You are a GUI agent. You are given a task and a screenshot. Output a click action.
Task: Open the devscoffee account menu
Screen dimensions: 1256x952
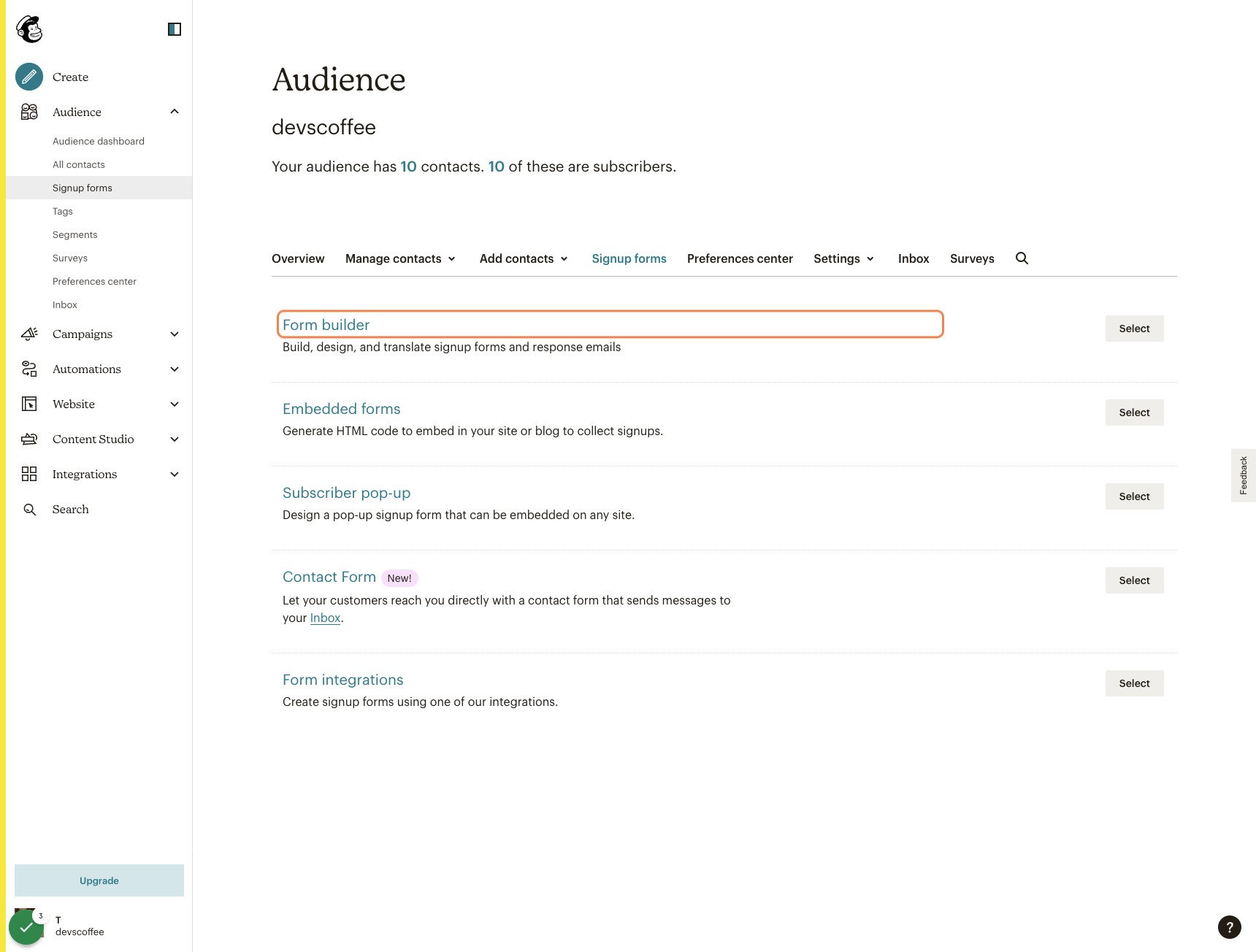80,926
